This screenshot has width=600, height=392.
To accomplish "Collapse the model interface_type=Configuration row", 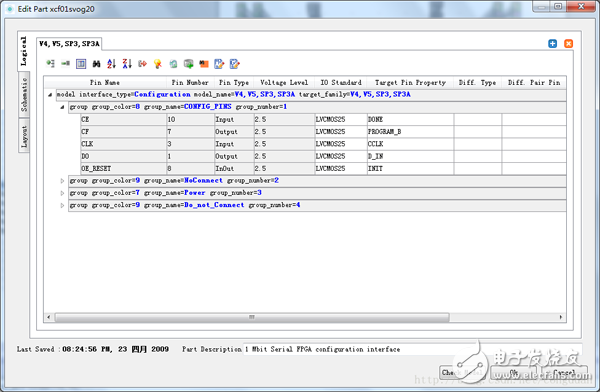I will [x=50, y=95].
